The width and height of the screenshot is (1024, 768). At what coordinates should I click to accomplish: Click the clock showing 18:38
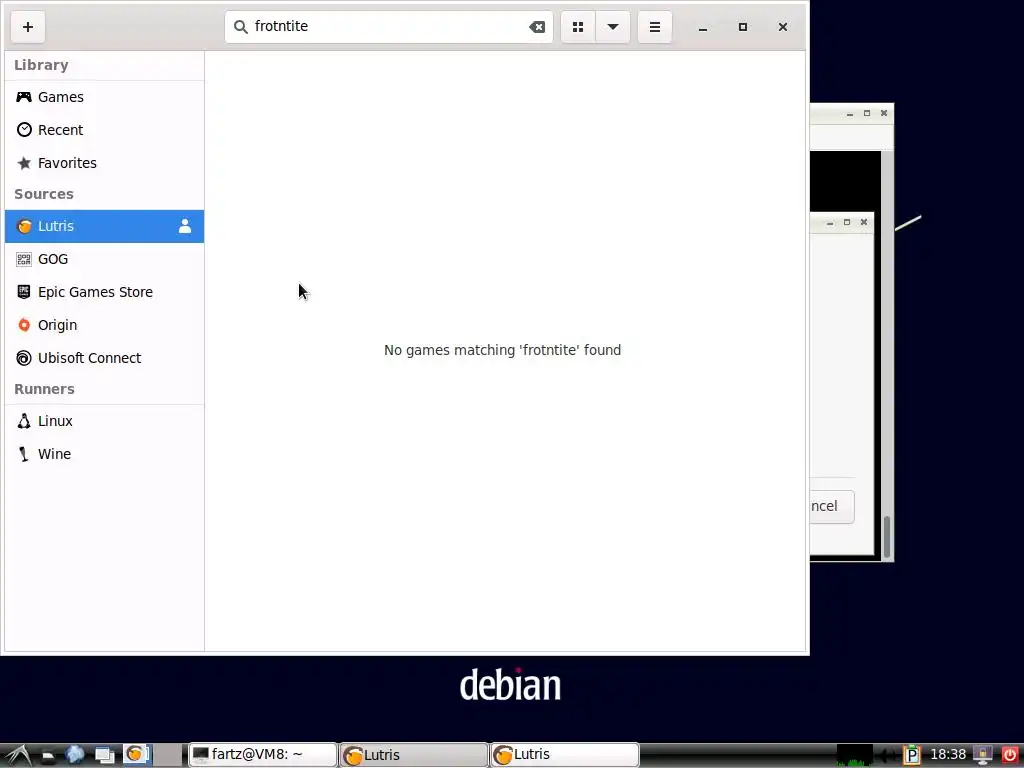click(x=948, y=755)
